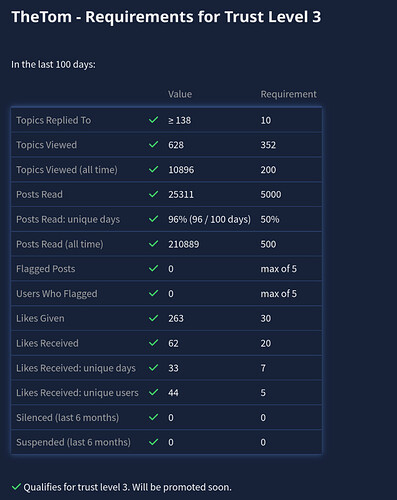Screen dimensions: 397x500
Task: Click the 210889 posts read value
Action: click(183, 244)
